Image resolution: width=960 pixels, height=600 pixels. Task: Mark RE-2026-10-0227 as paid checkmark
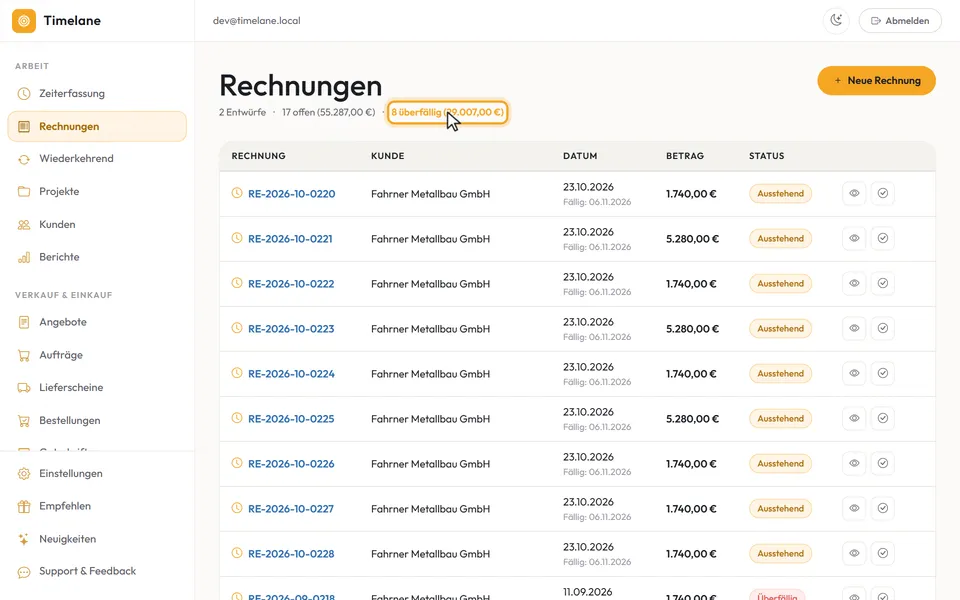[883, 508]
